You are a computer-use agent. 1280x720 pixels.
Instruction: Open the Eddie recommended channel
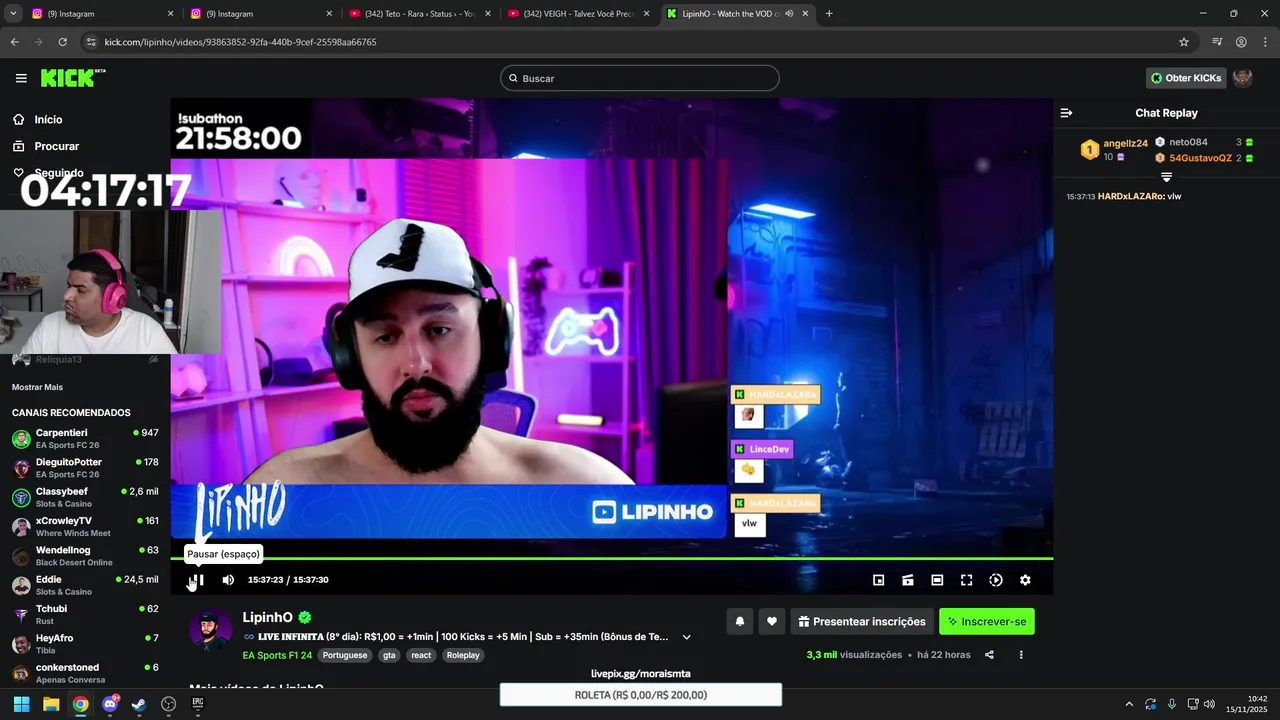pos(85,585)
